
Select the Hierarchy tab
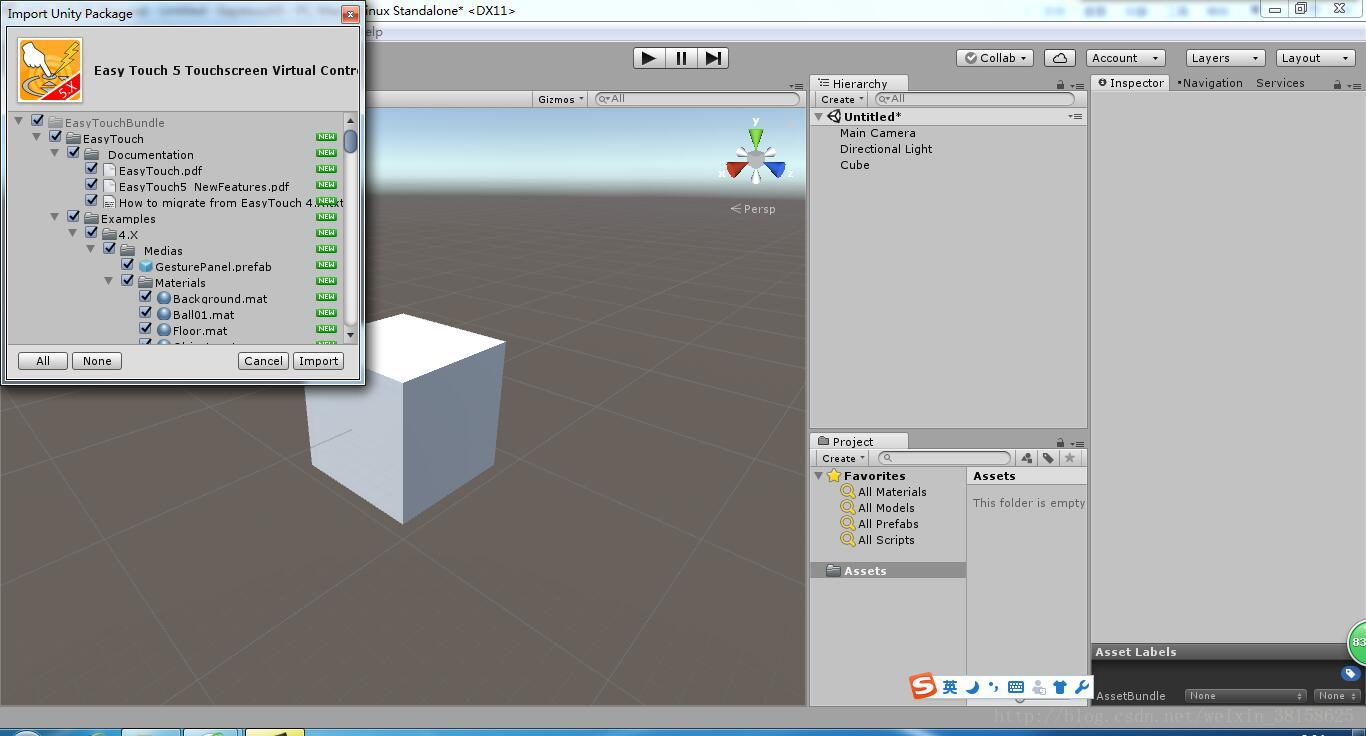click(859, 84)
